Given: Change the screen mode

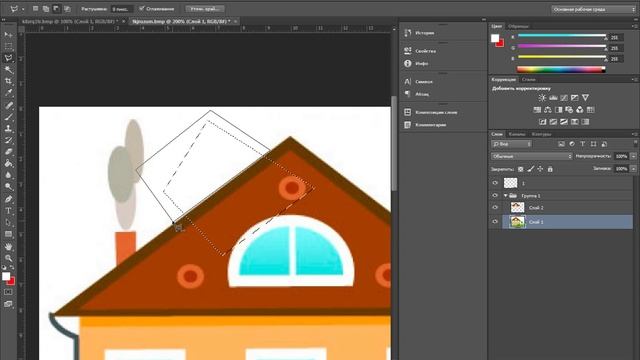Looking at the screenshot, I should pos(8,304).
